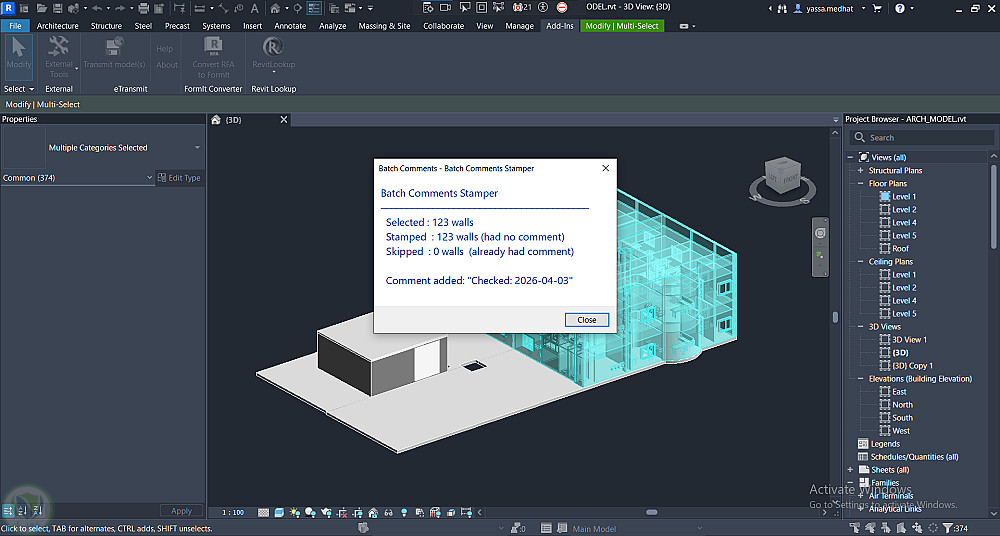1000x536 pixels.
Task: Click the Edit Type button
Action: click(x=179, y=178)
